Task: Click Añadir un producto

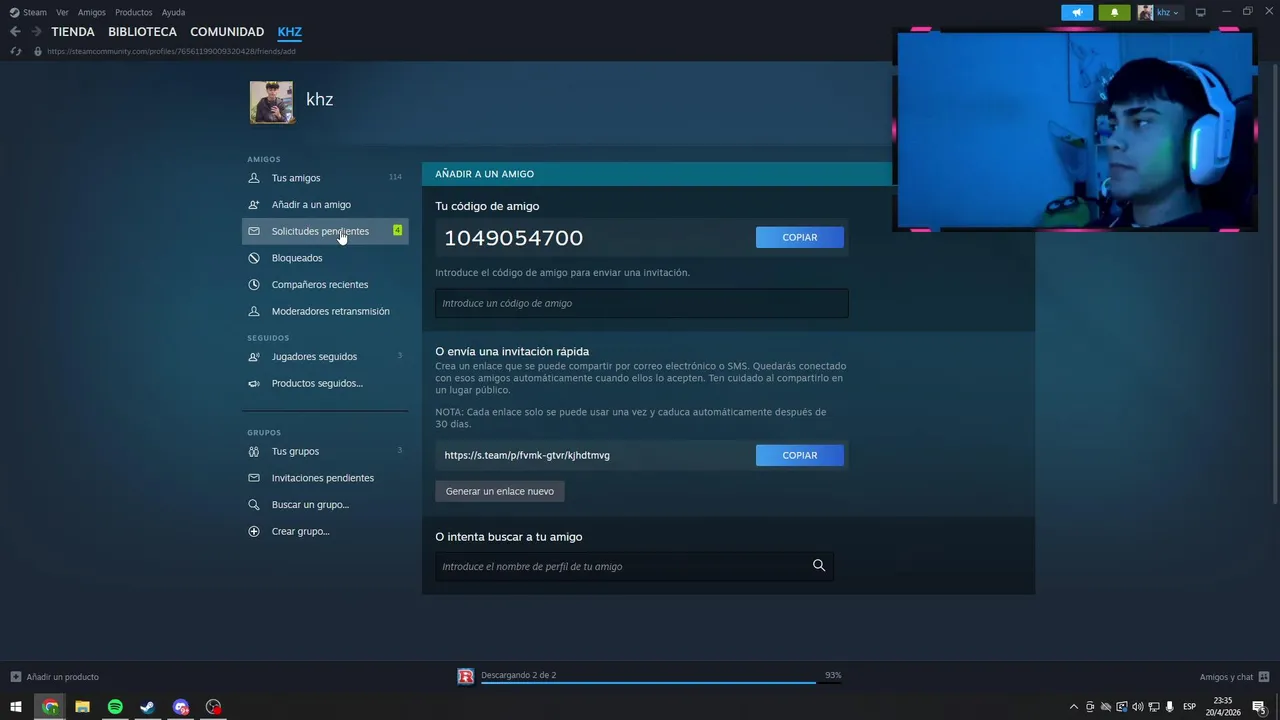Action: (x=55, y=677)
